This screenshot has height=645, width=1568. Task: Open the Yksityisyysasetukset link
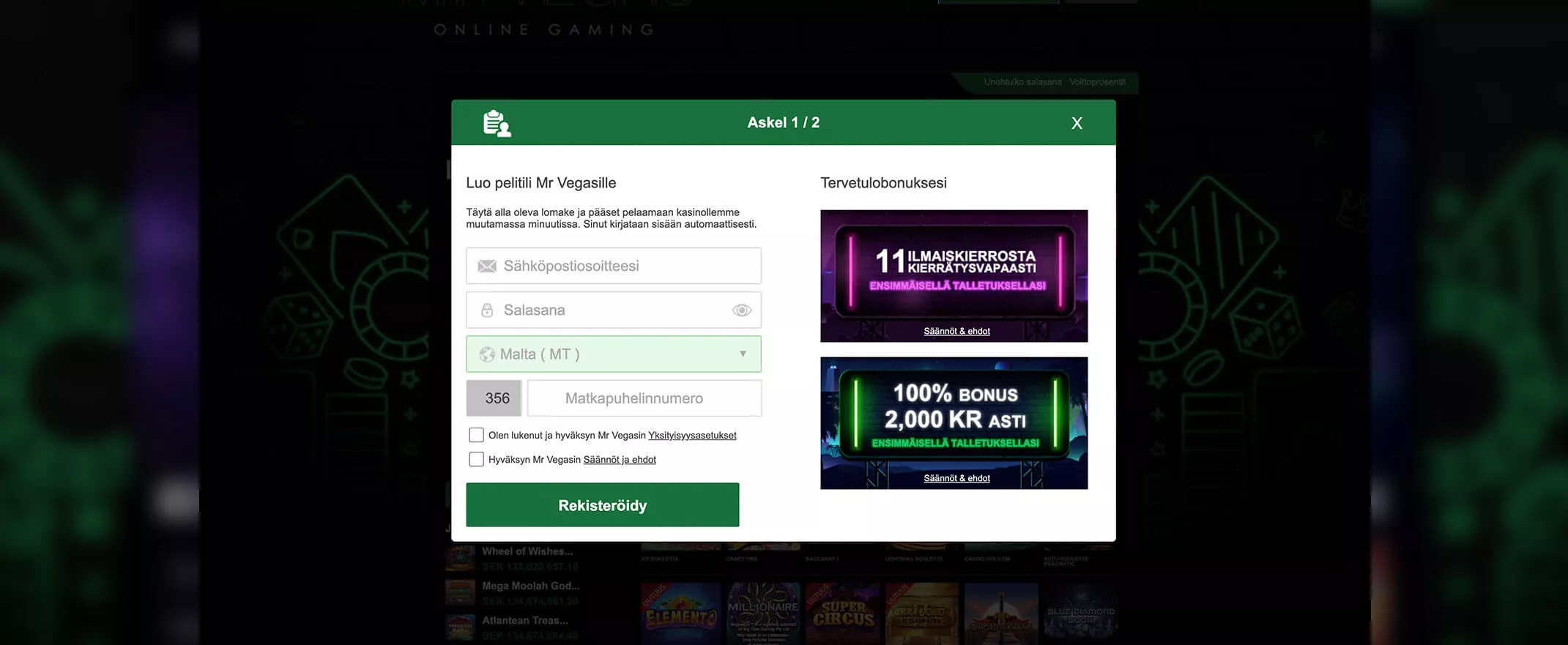[x=692, y=435]
